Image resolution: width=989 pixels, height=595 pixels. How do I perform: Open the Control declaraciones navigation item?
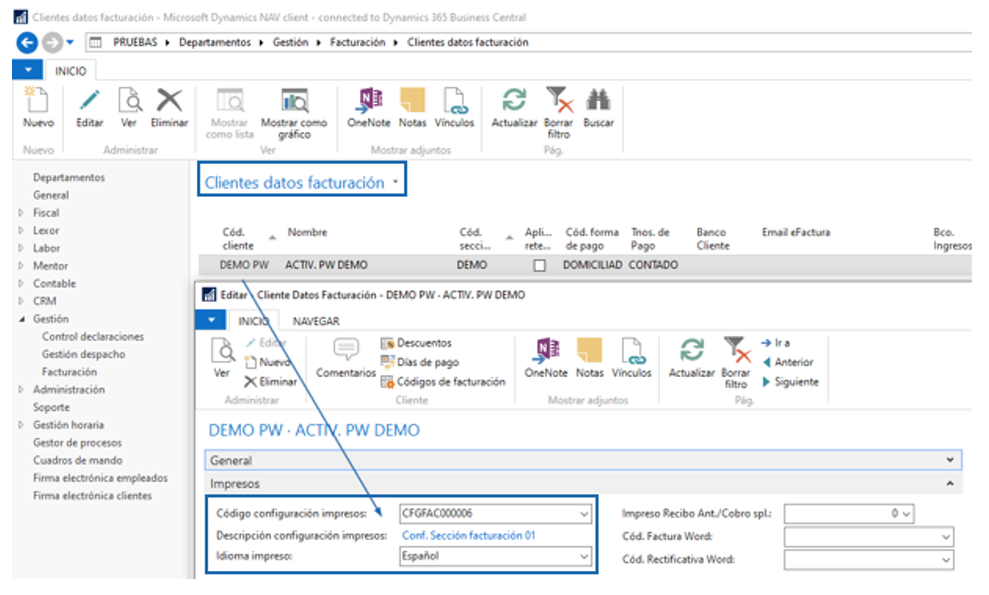(x=92, y=337)
